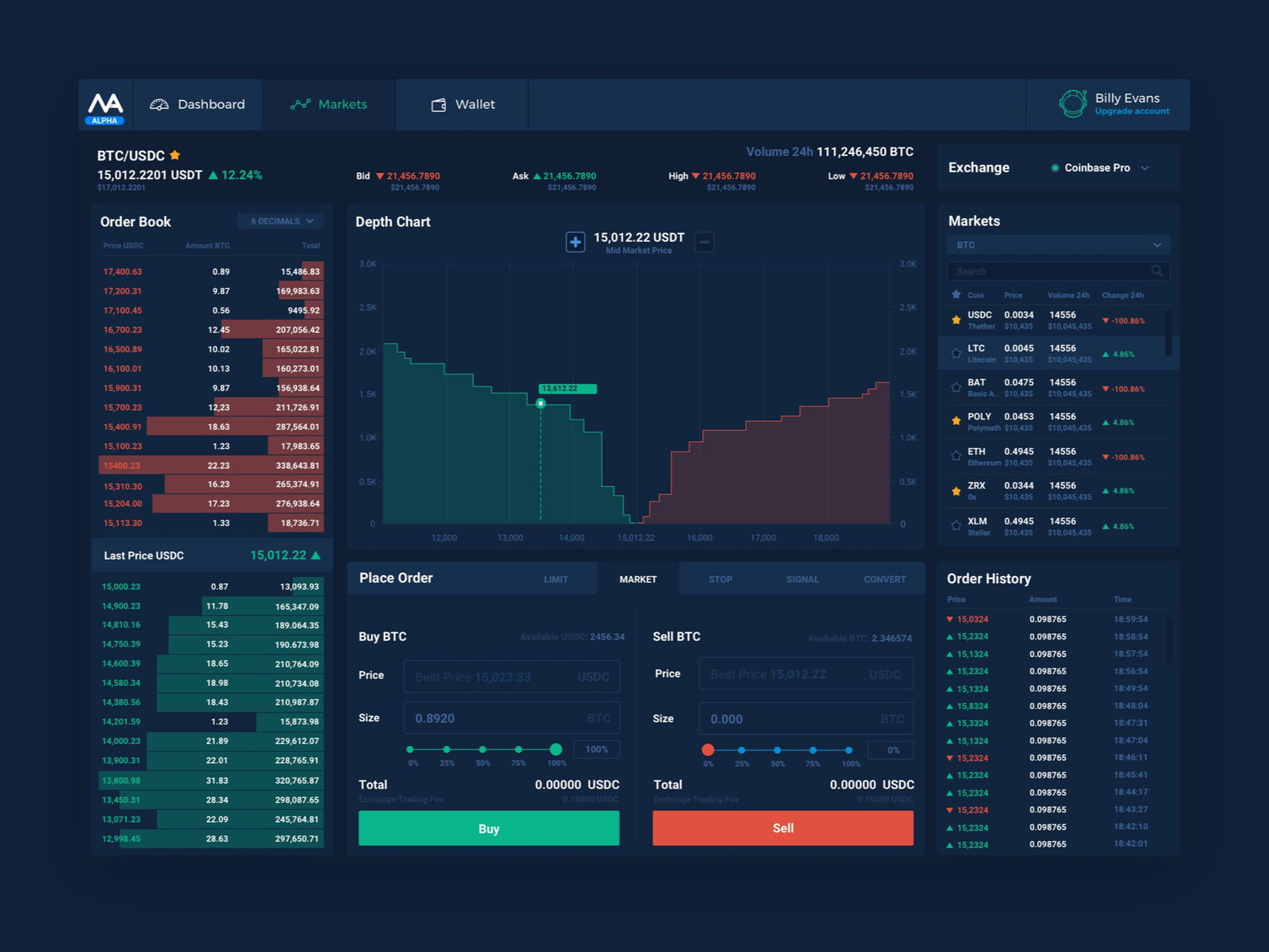Click the Sell BTC Size field
The image size is (1269, 952).
(x=806, y=719)
